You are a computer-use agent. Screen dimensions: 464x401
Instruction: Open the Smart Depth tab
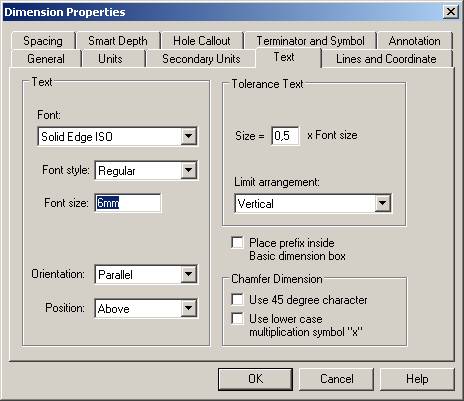tap(118, 41)
